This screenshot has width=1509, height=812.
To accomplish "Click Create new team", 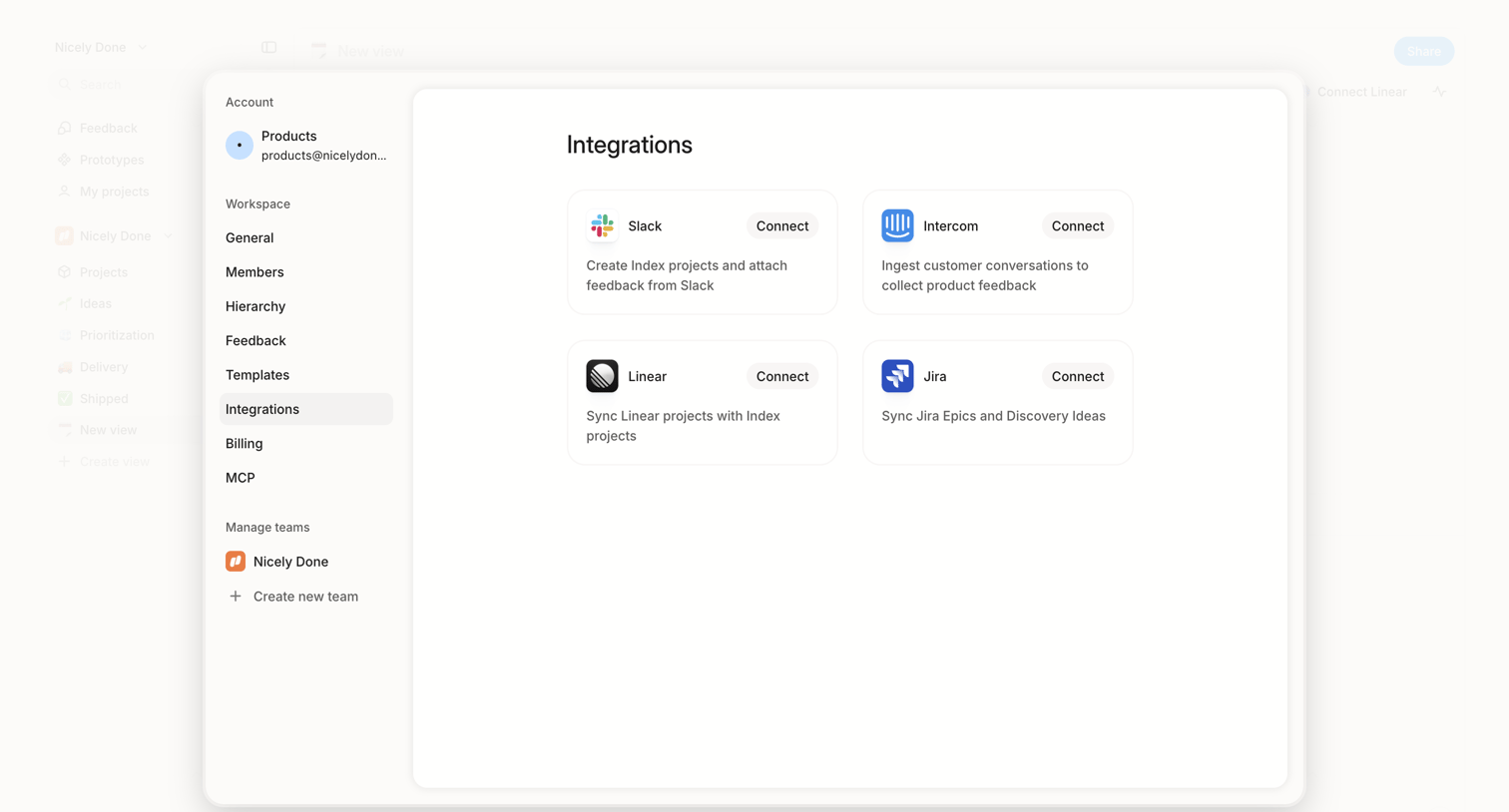I will (x=305, y=597).
